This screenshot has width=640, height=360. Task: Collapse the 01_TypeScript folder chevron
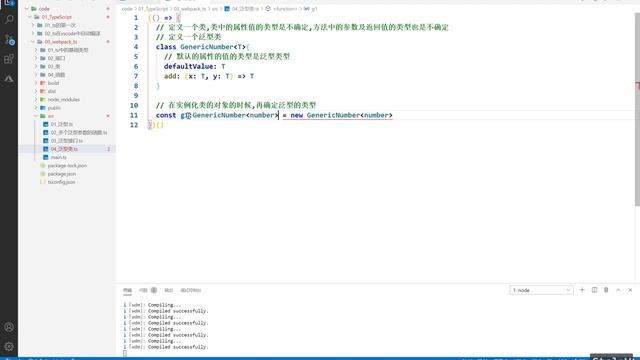pos(30,17)
